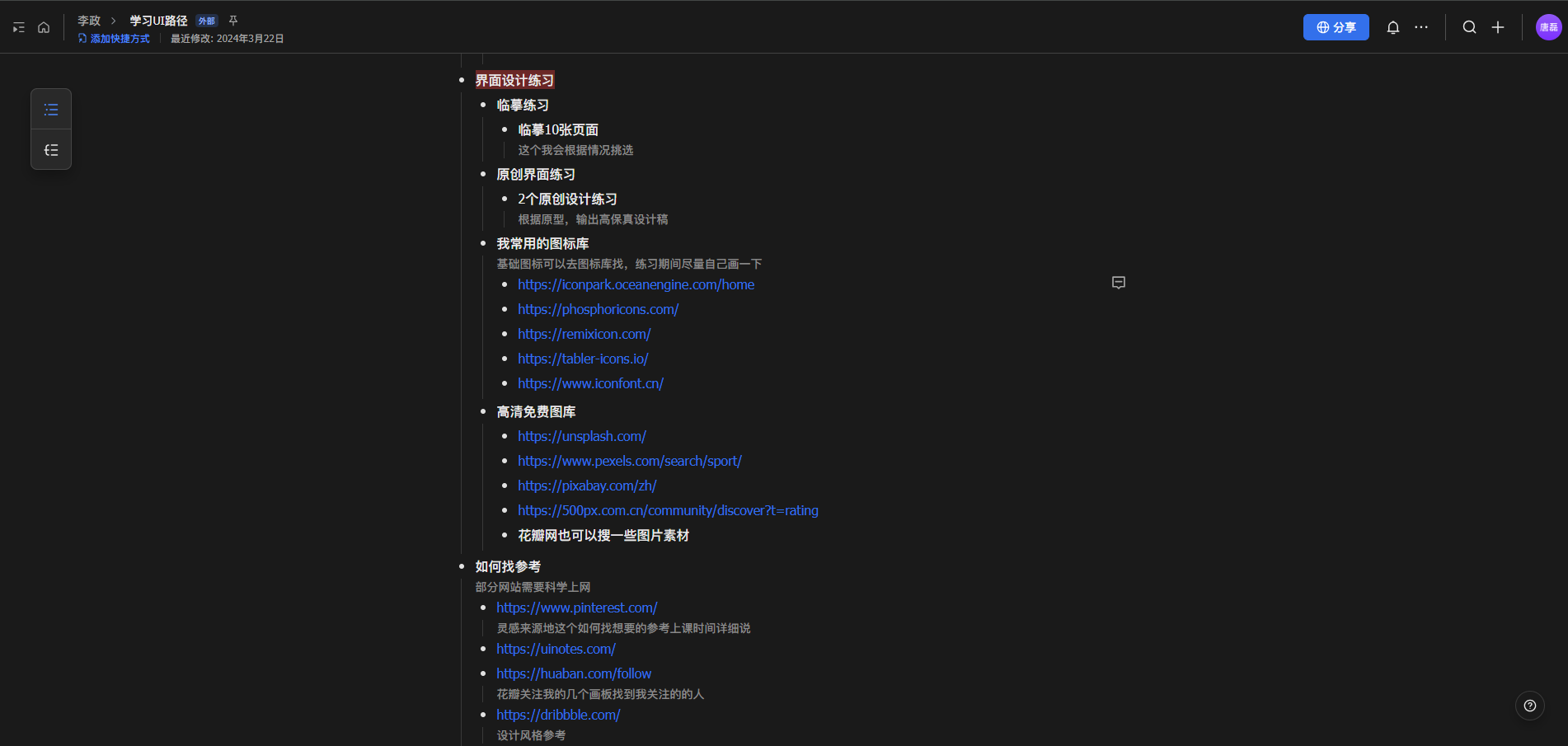Click the blue 分享 share button
Screen dimensions: 1568x746
[1336, 27]
